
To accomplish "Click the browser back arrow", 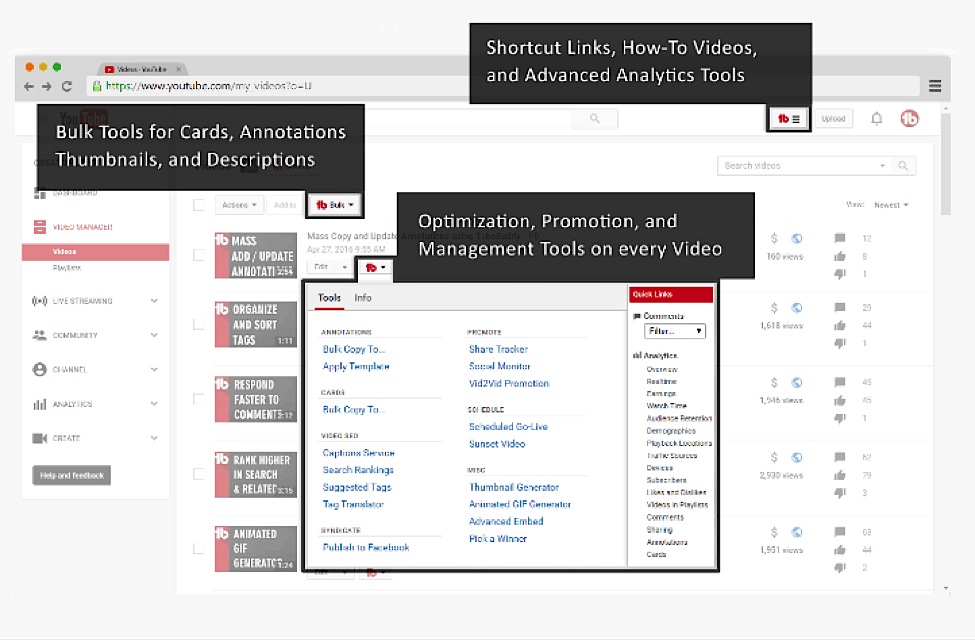I will pos(29,86).
